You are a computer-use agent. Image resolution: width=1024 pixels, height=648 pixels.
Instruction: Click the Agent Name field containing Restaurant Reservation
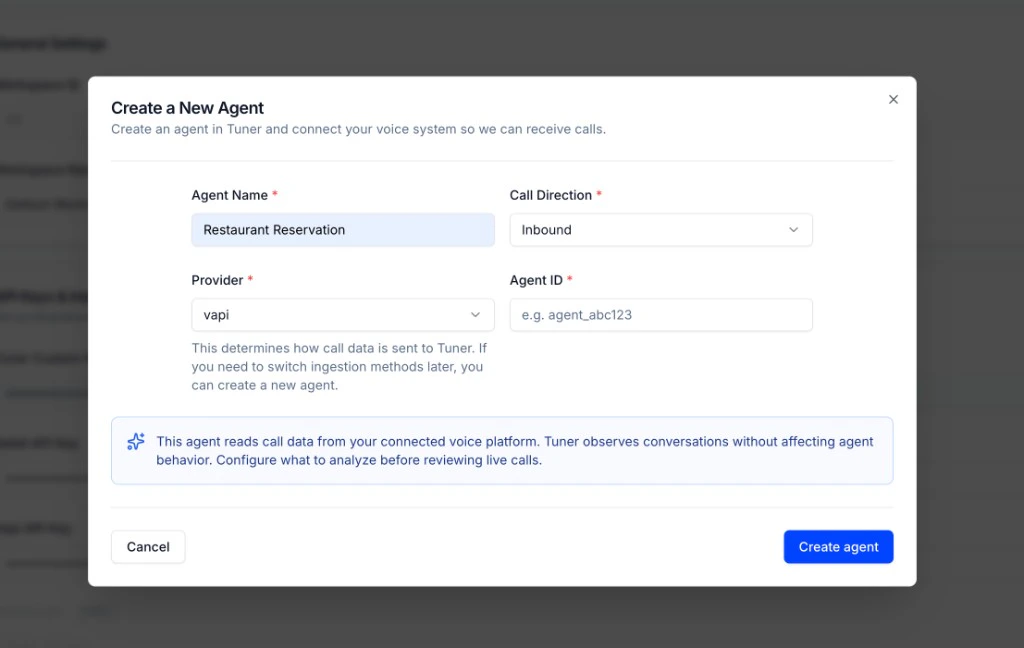pos(342,230)
